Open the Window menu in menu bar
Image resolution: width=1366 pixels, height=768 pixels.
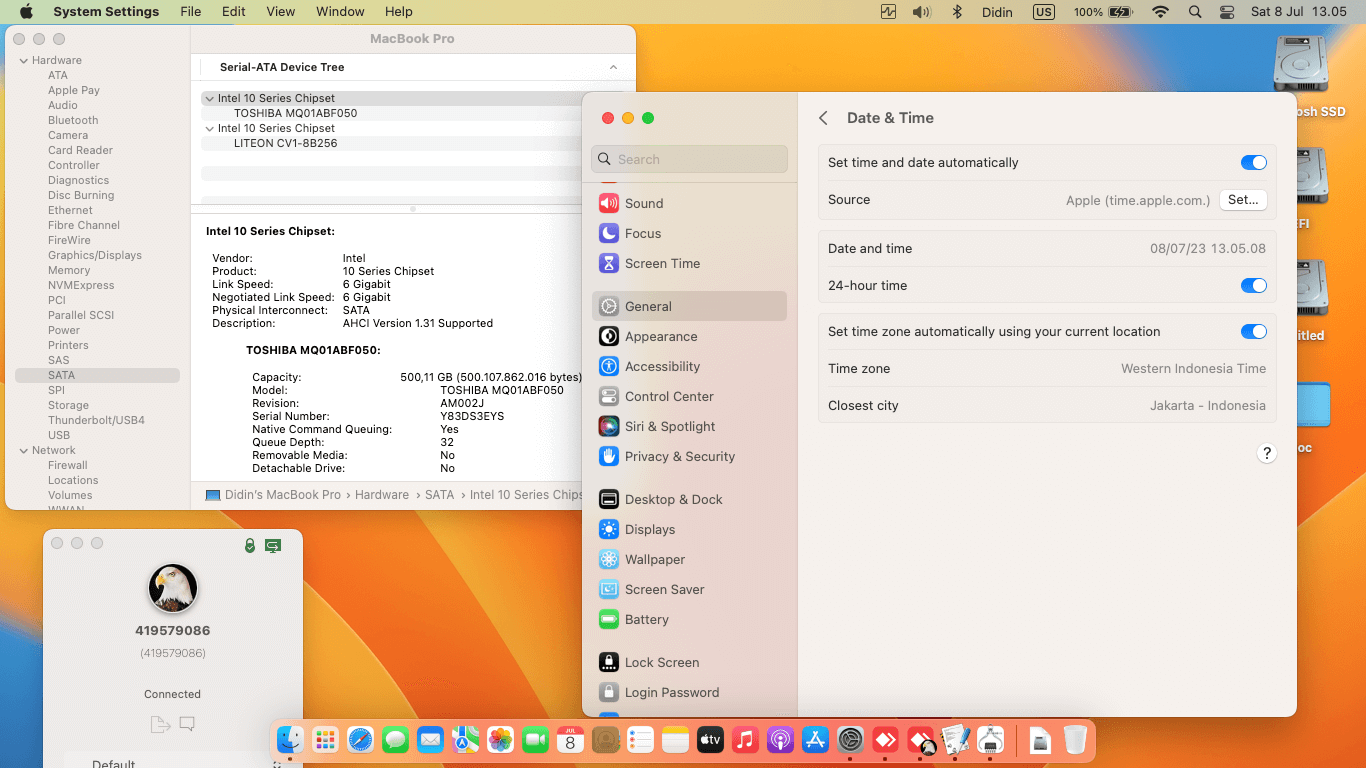point(340,12)
